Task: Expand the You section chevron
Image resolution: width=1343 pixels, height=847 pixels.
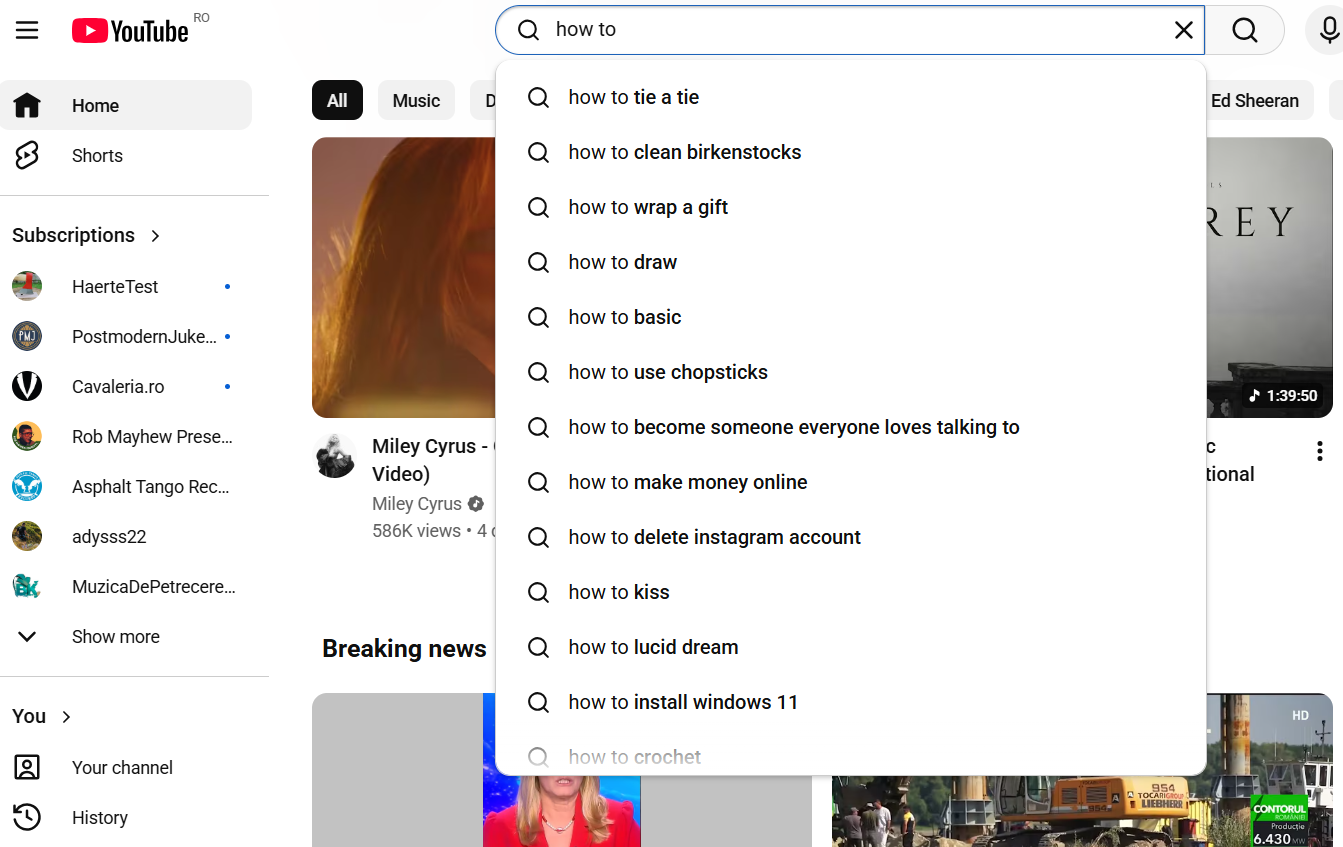Action: pyautogui.click(x=67, y=717)
